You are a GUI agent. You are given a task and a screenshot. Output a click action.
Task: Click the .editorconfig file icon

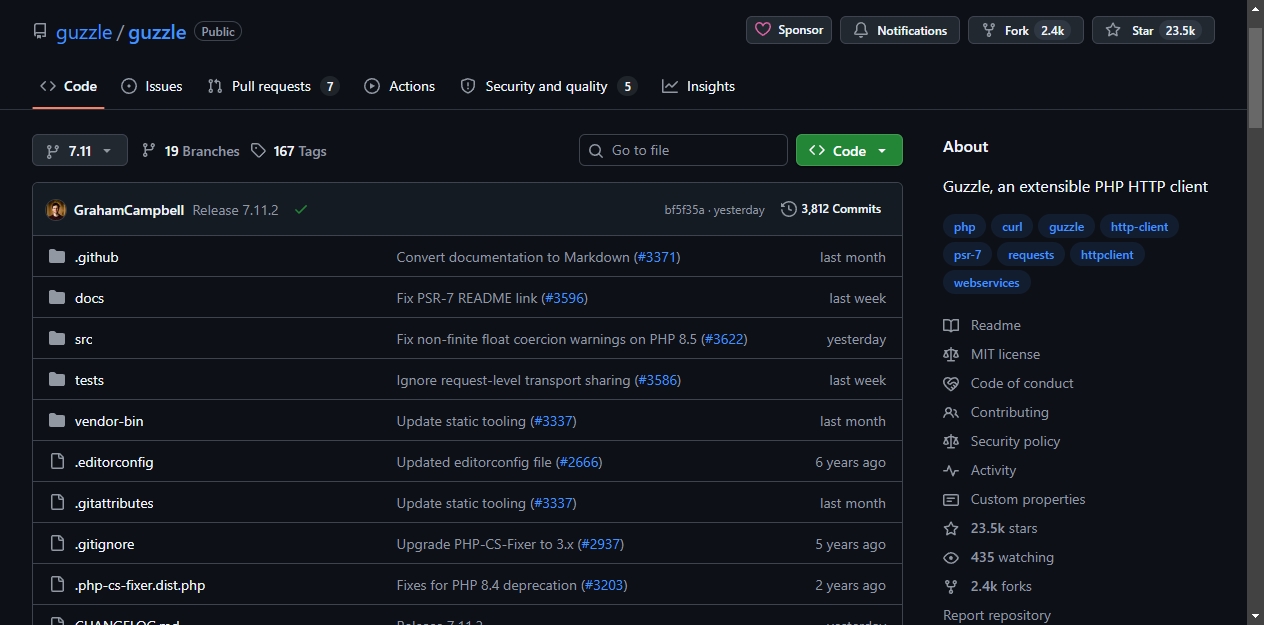[x=57, y=462]
